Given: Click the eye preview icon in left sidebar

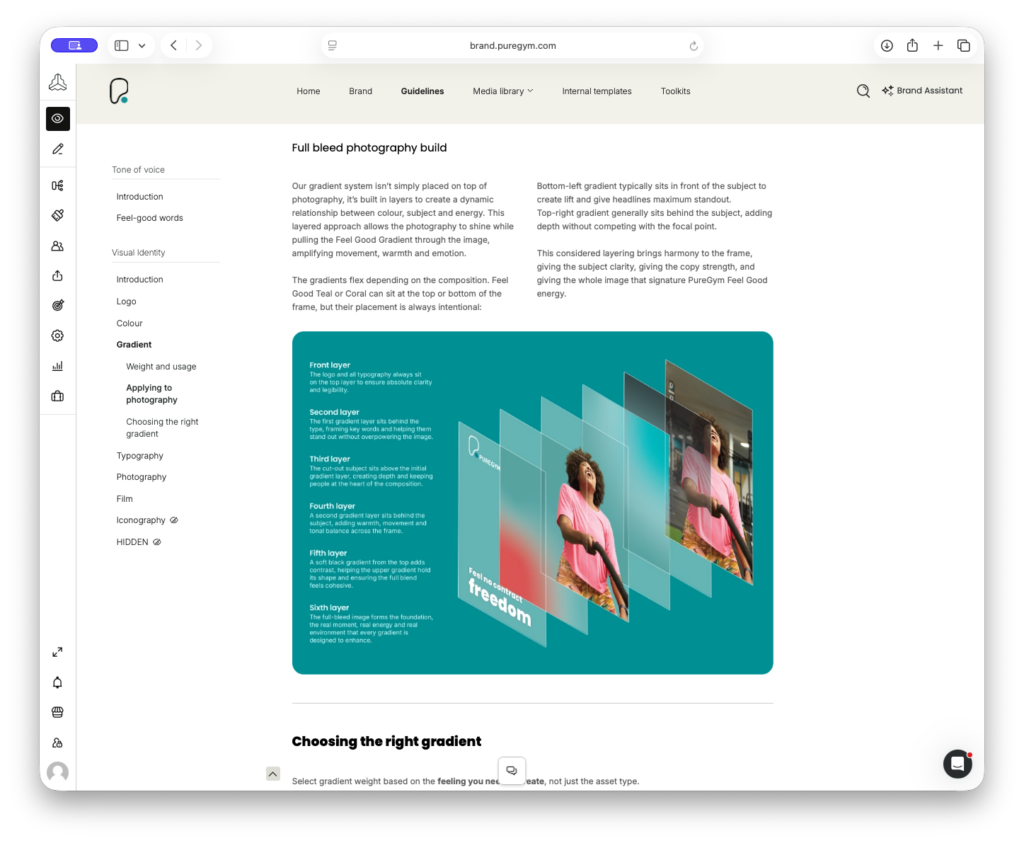Looking at the screenshot, I should point(58,119).
